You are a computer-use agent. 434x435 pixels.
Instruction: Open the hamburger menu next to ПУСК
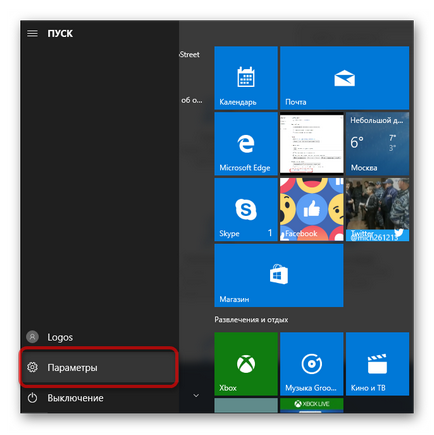[x=32, y=33]
